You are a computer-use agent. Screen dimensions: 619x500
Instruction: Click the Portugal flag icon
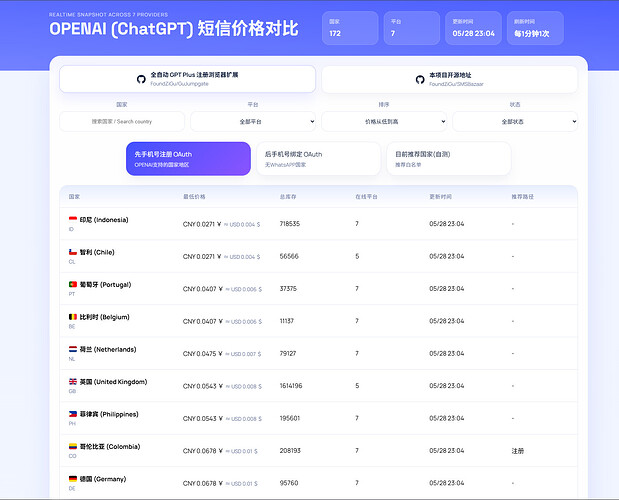pos(73,284)
